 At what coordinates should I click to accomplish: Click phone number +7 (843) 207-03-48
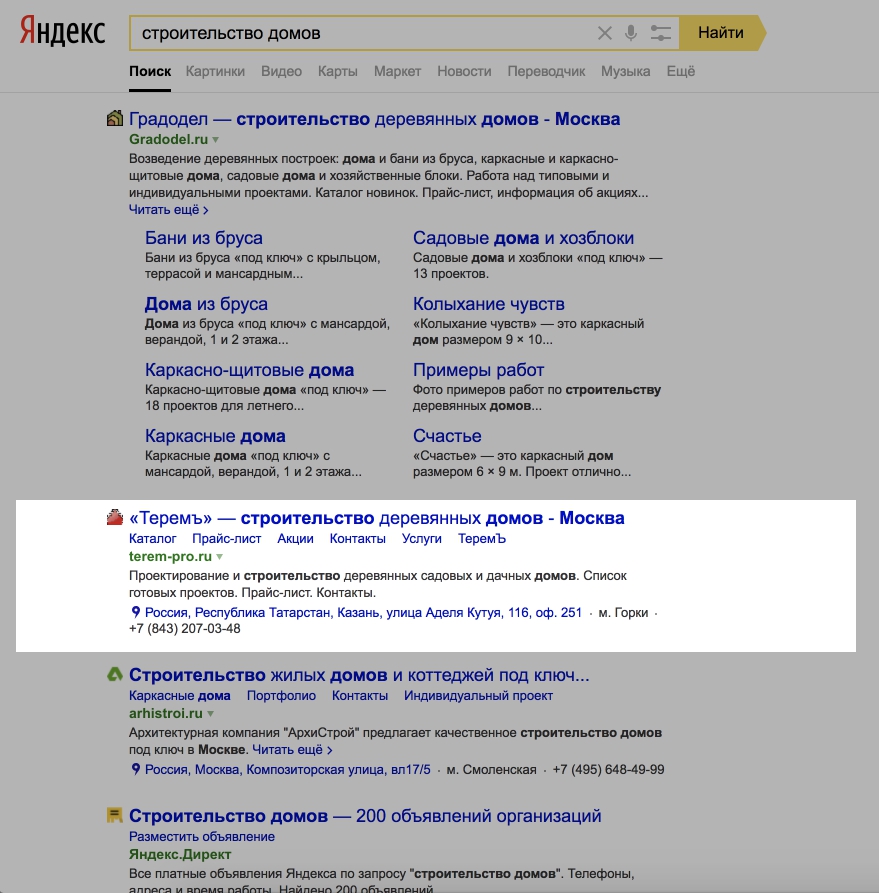(185, 629)
